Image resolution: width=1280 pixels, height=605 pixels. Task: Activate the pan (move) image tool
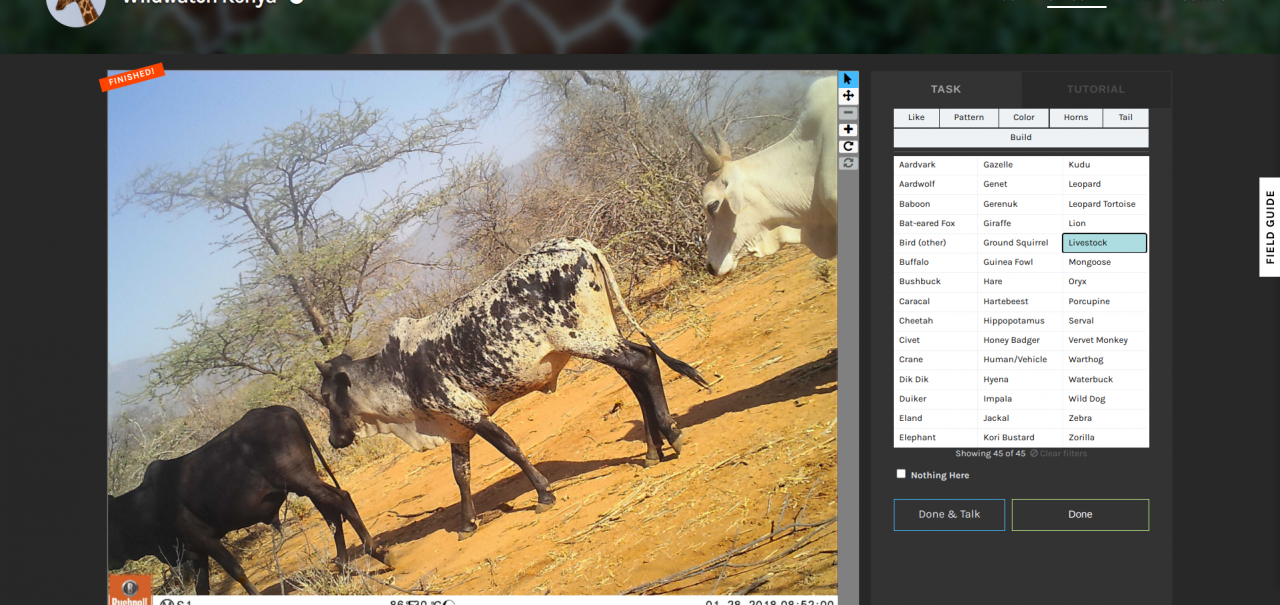[x=848, y=96]
